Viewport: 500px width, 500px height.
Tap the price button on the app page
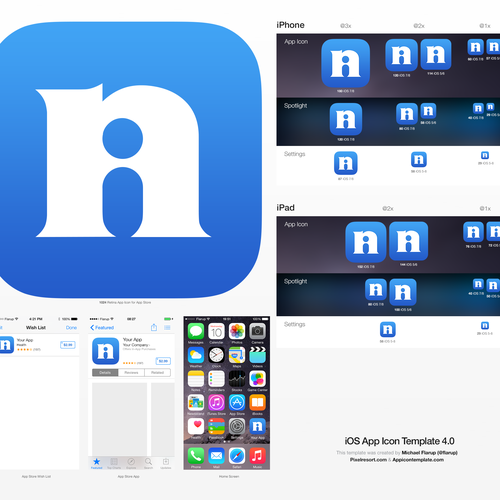[163, 361]
